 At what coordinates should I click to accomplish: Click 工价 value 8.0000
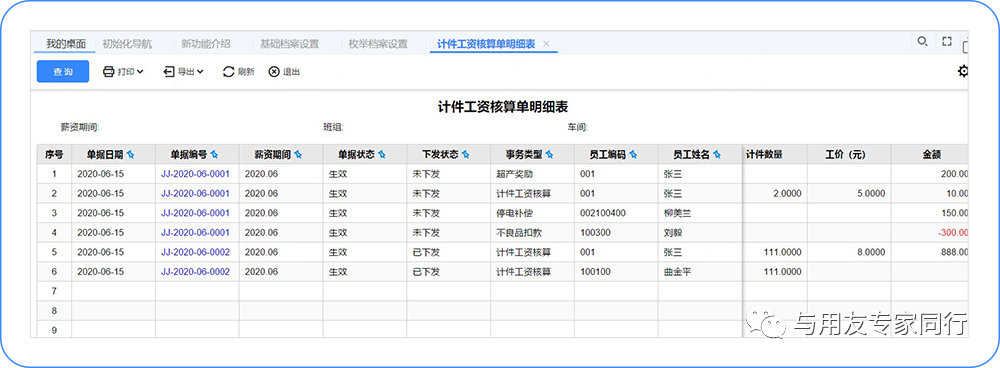(870, 252)
